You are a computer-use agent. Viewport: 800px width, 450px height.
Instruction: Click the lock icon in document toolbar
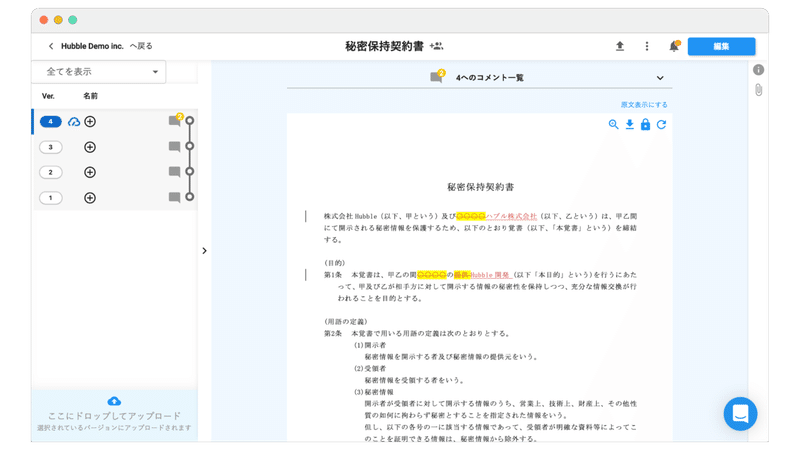(x=645, y=124)
